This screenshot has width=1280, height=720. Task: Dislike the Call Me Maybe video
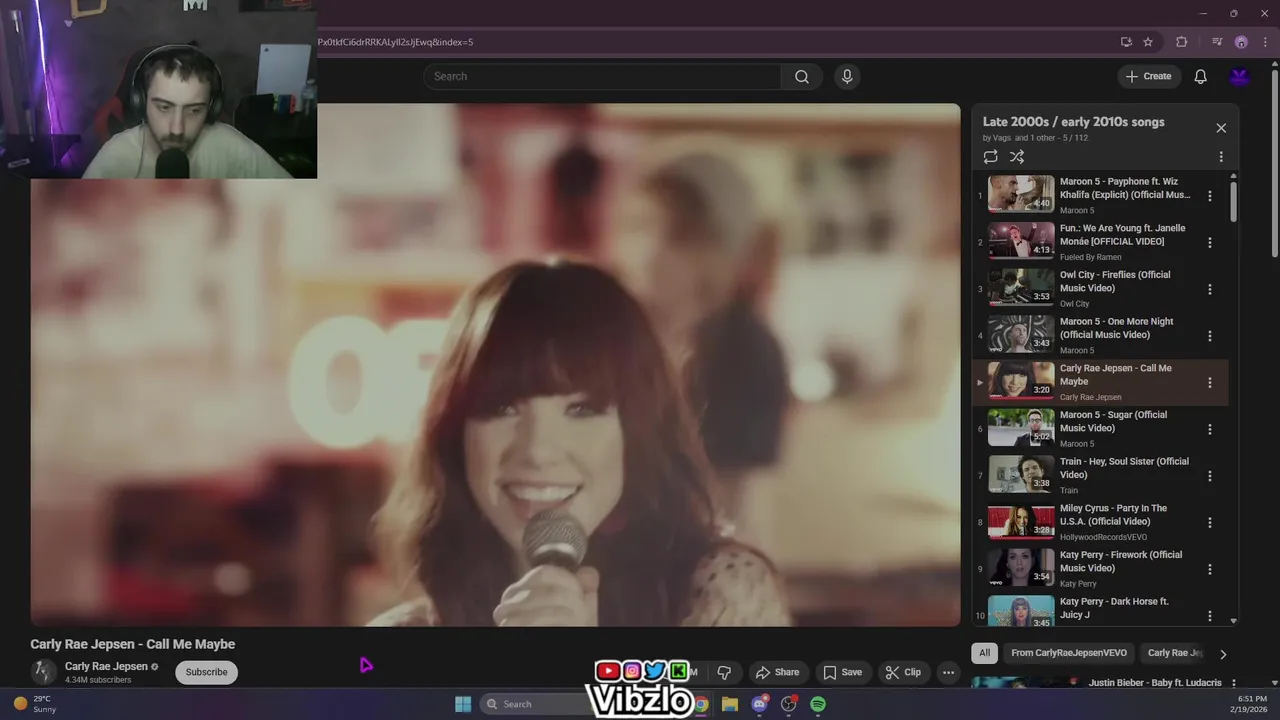[x=725, y=672]
